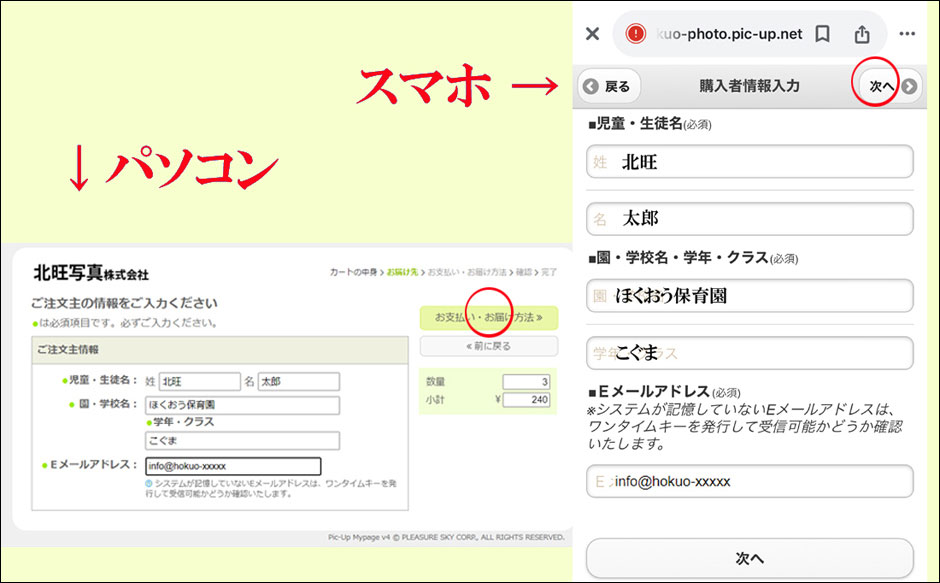Tap the right arrow beside top 次へ
The image size is (940, 583).
coord(909,87)
